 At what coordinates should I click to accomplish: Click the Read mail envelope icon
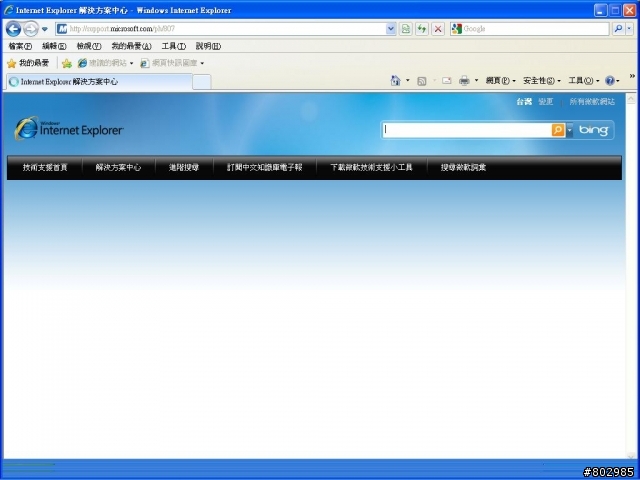coord(447,80)
